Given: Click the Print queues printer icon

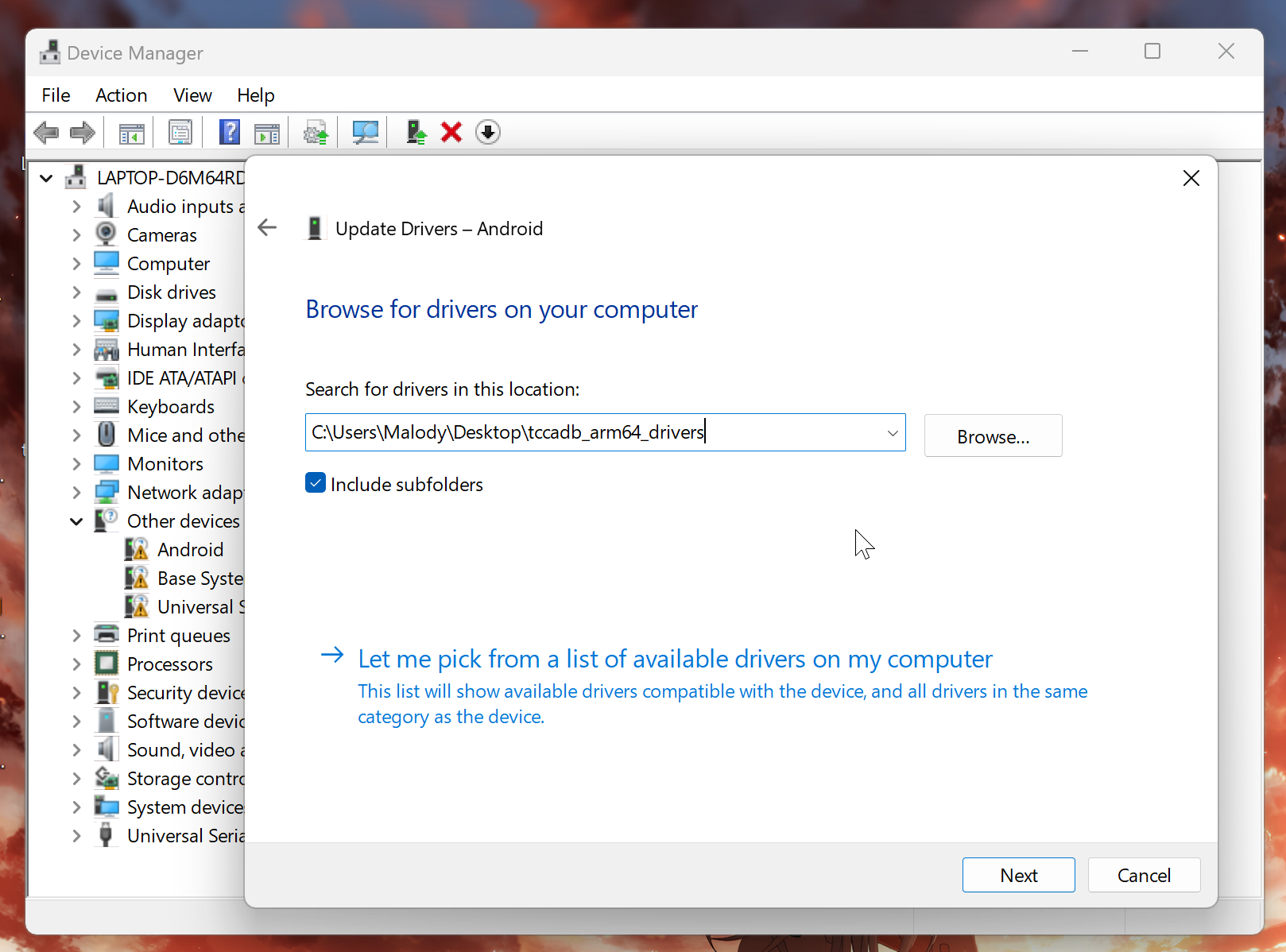Looking at the screenshot, I should tap(106, 635).
